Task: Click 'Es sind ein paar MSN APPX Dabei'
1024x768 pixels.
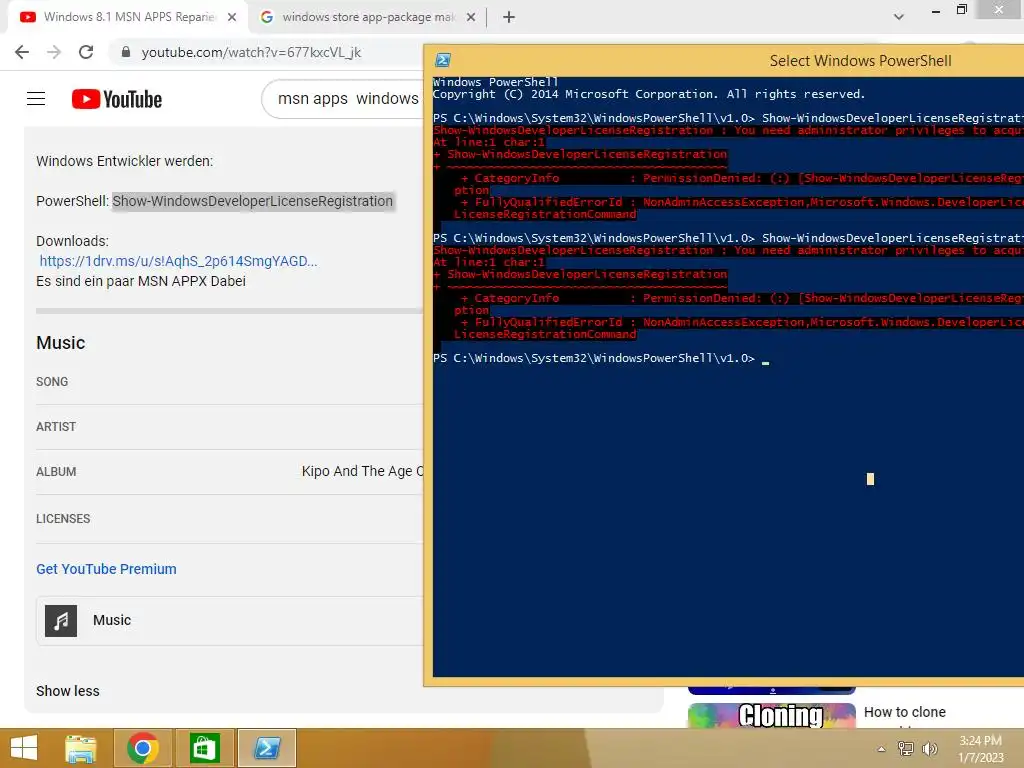Action: tap(141, 281)
